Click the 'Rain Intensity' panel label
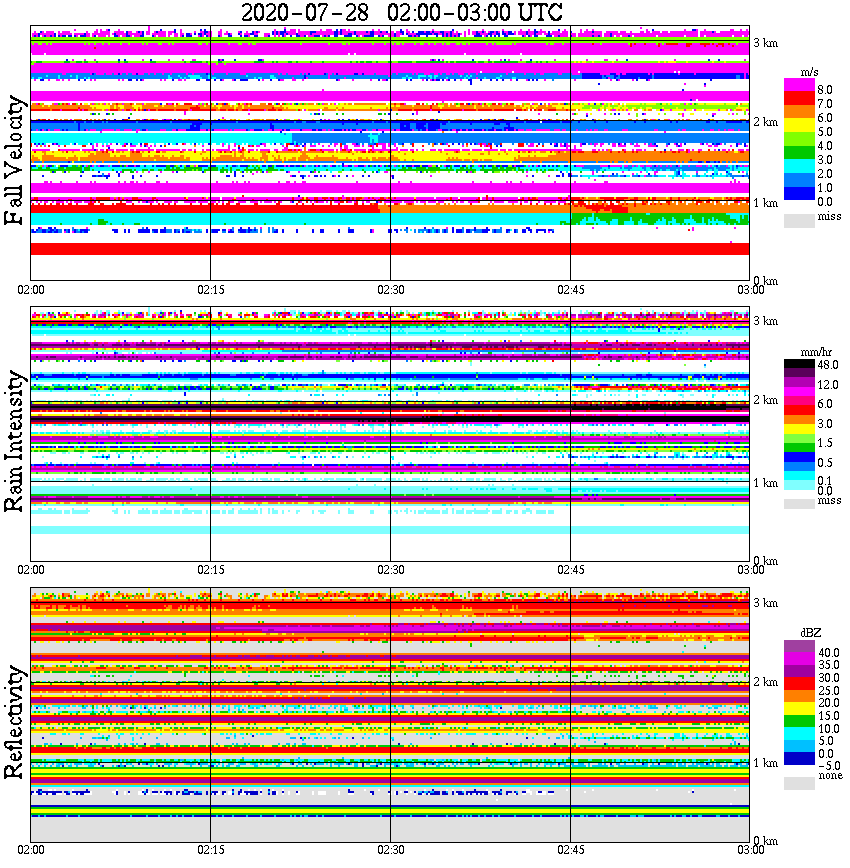The image size is (850, 868). pyautogui.click(x=15, y=441)
